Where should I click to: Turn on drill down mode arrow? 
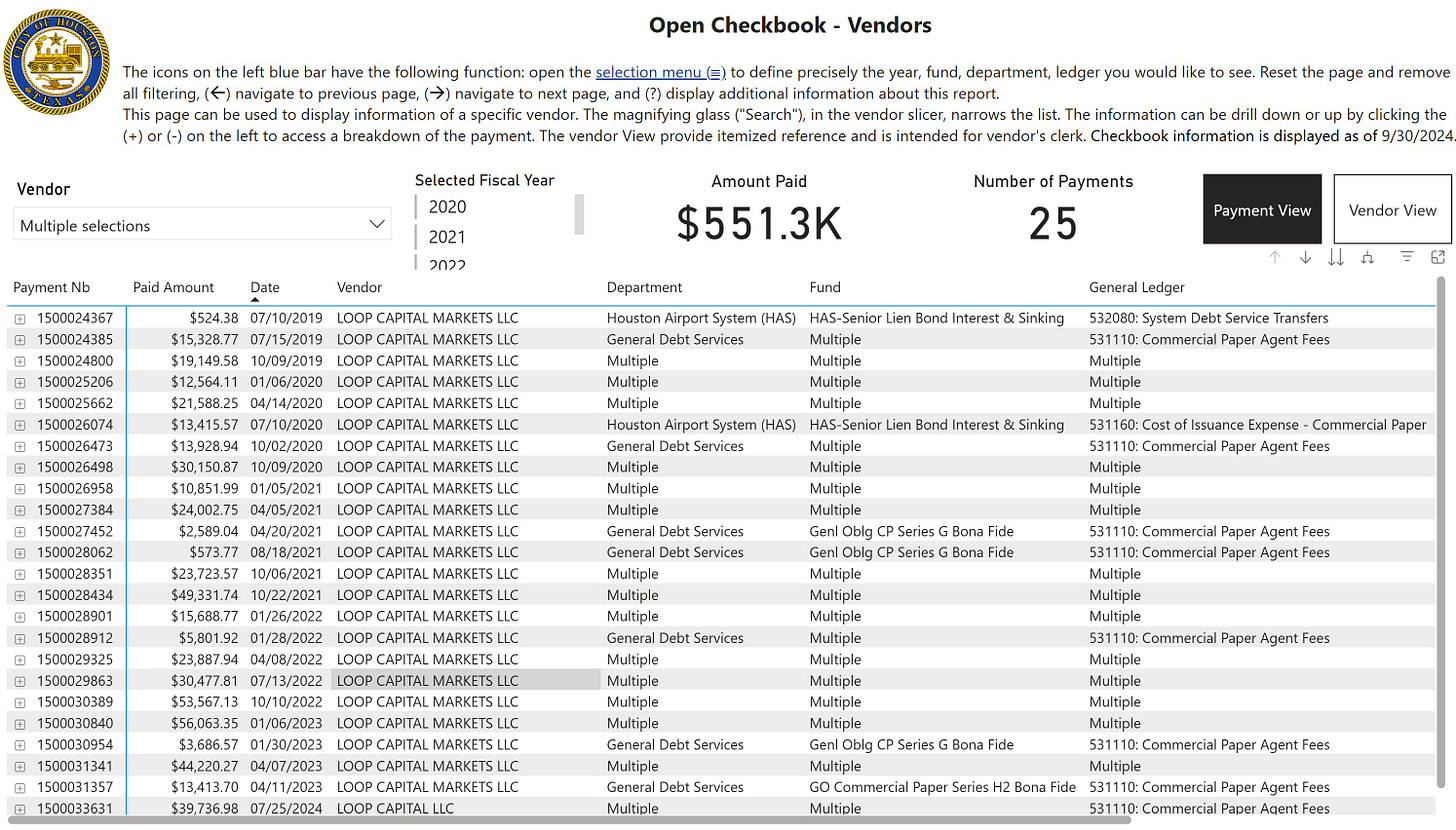[x=1305, y=257]
